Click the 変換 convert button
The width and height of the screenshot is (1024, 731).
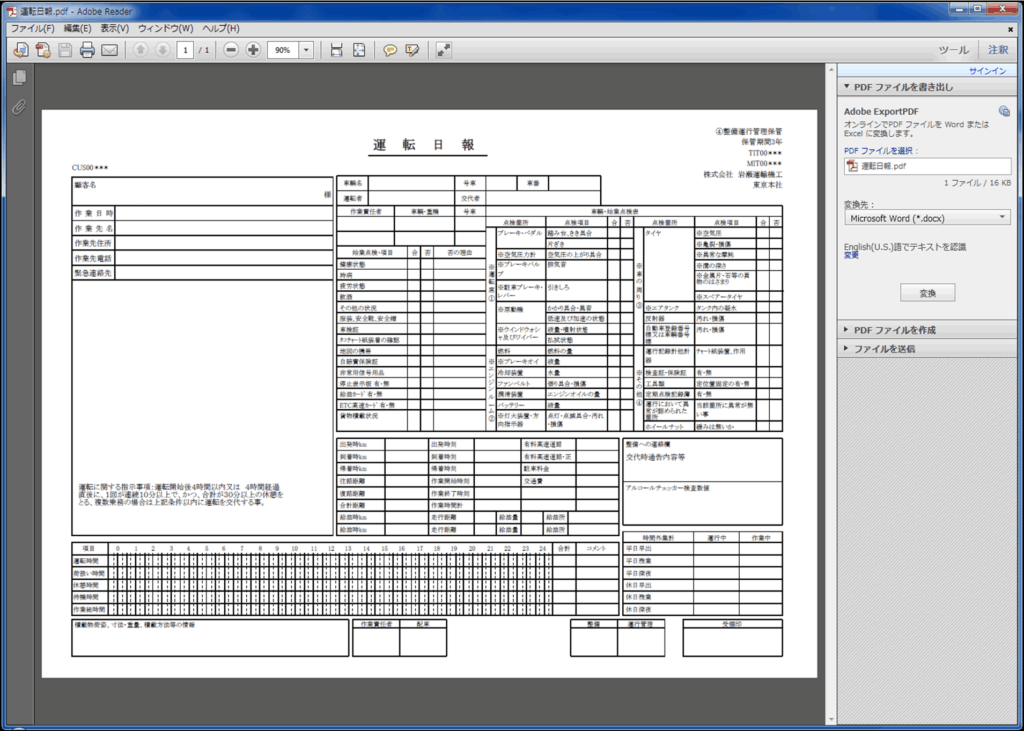927,292
